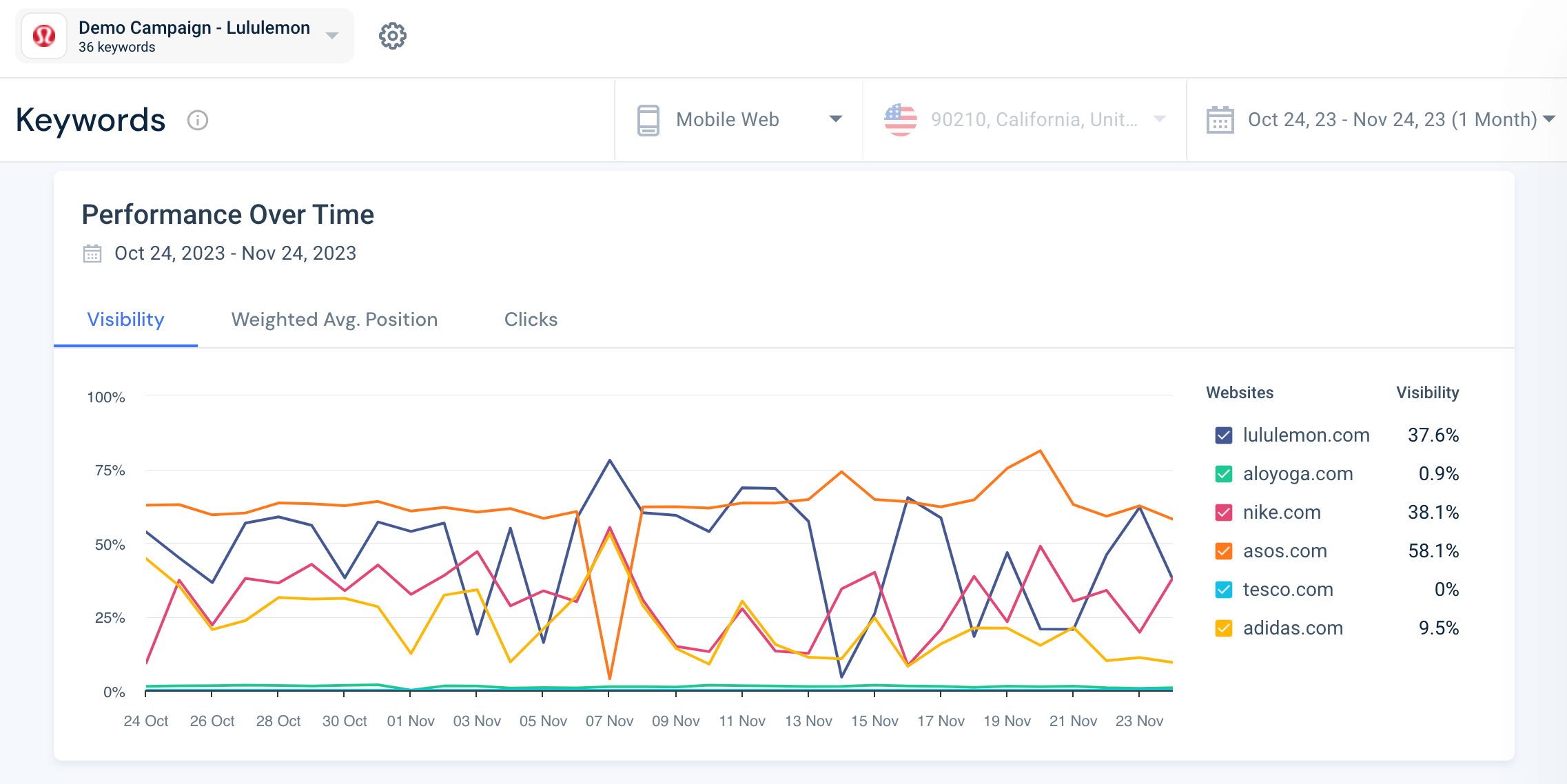
Task: Click the Keywords info icon
Action: tap(198, 121)
